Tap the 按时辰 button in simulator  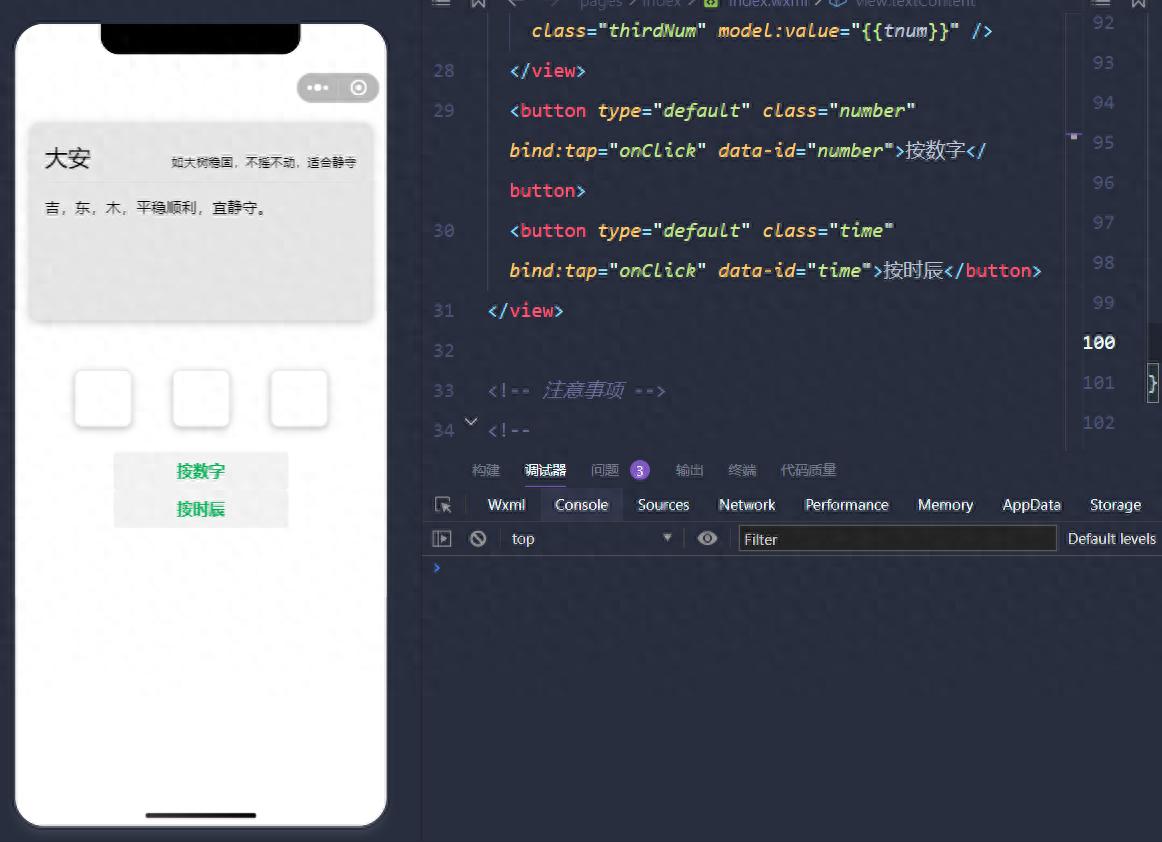(201, 509)
